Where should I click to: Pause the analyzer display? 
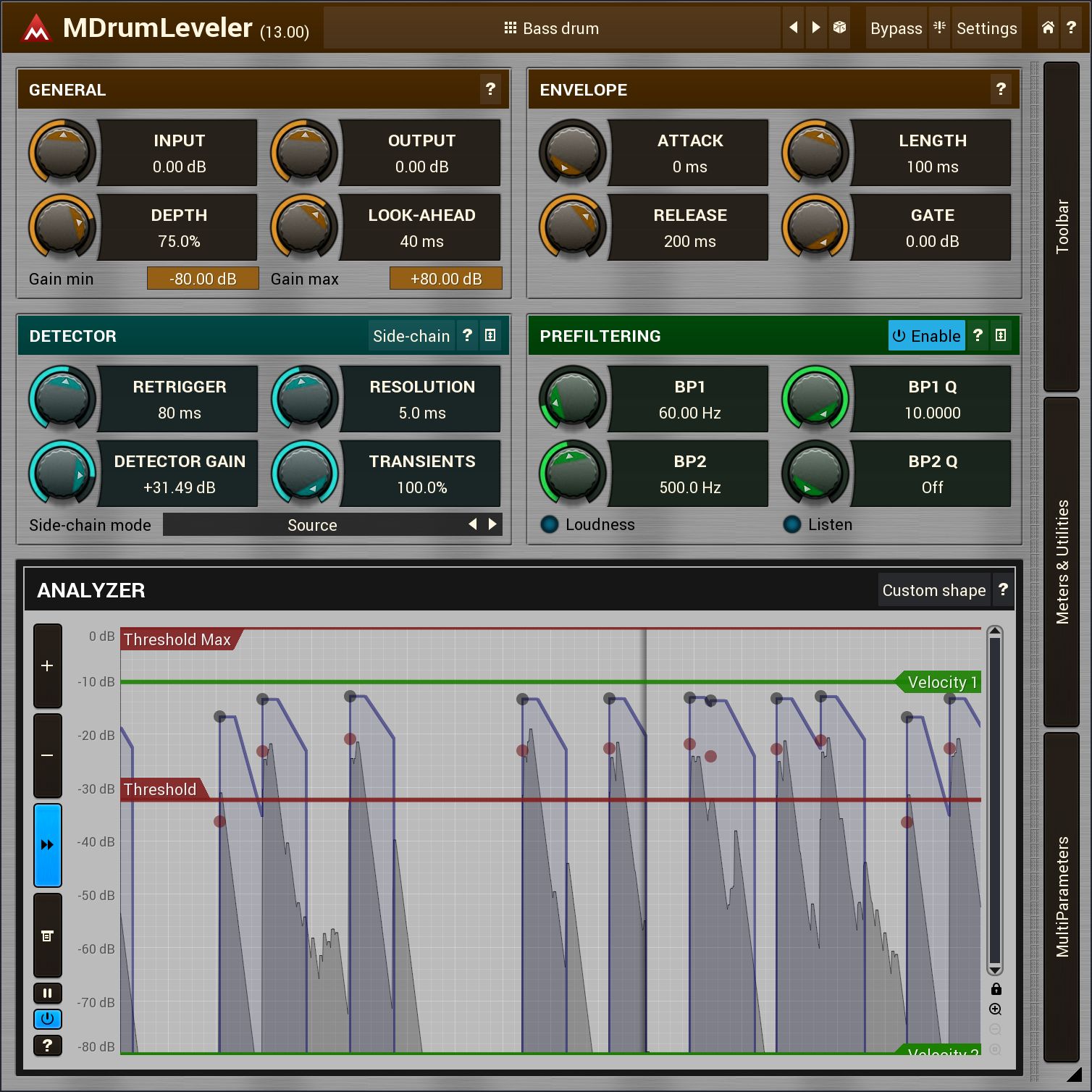[x=47, y=993]
